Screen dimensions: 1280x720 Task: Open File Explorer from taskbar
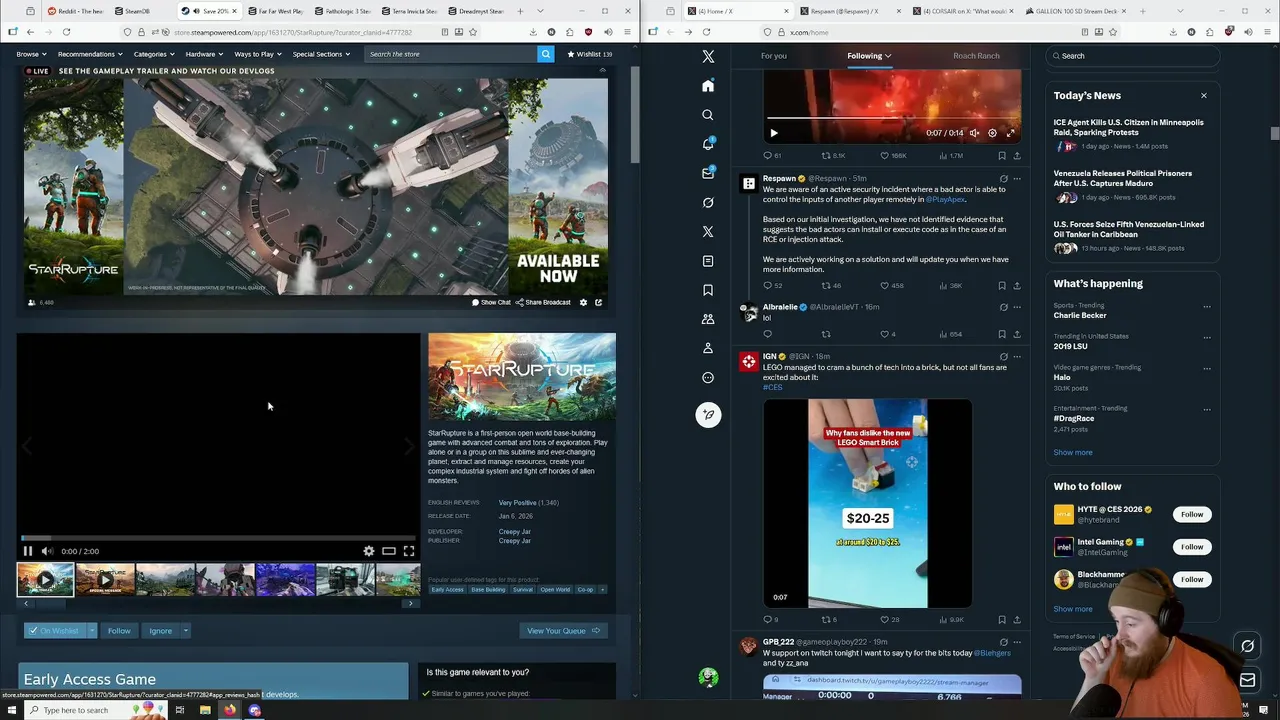click(205, 710)
